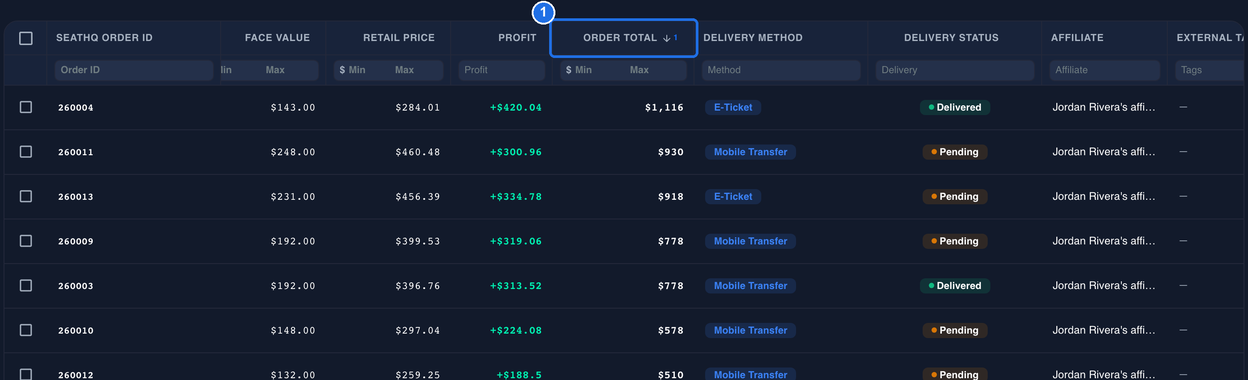Click face value $248.00

(293, 152)
